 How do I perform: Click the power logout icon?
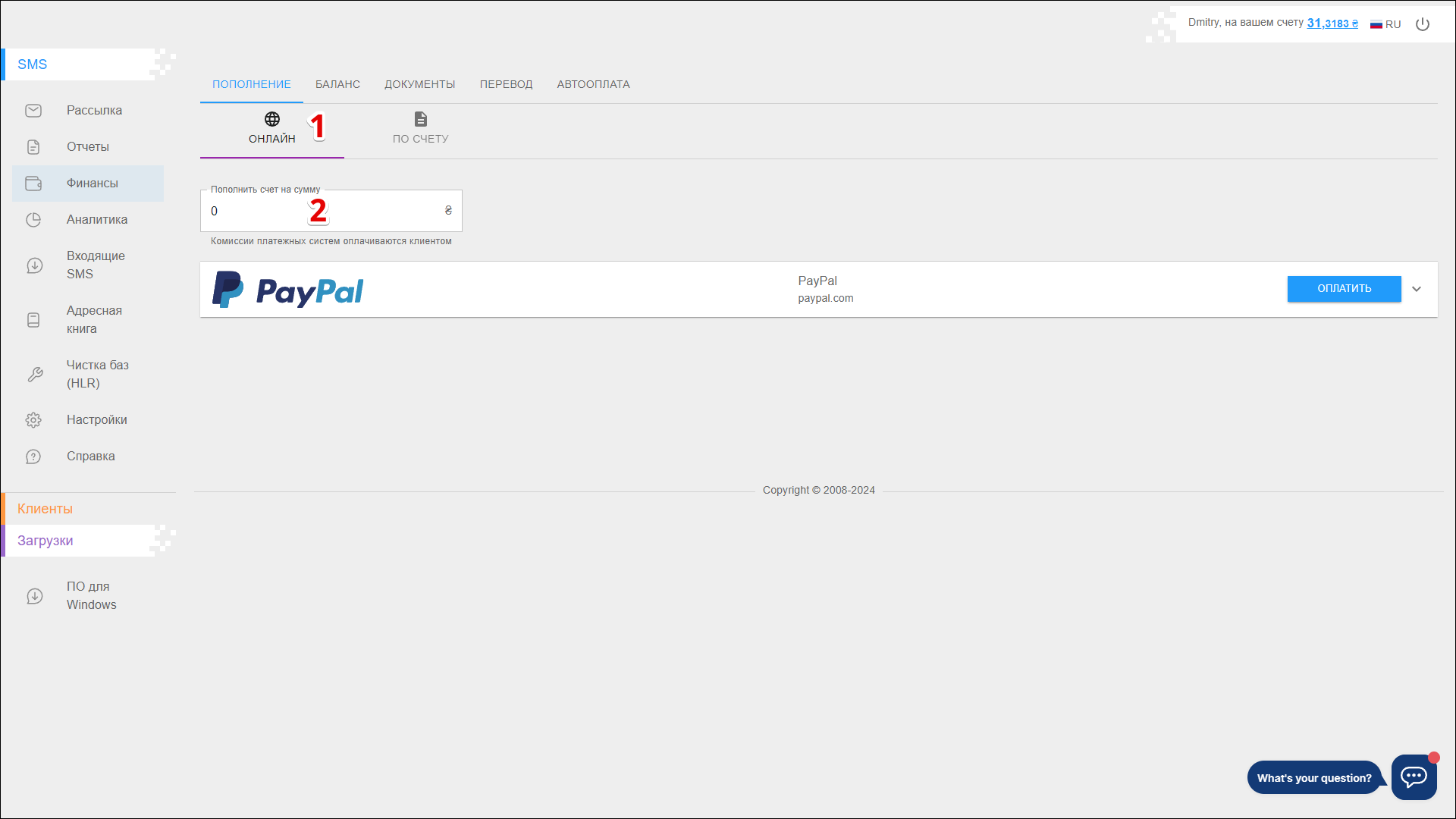(x=1423, y=24)
